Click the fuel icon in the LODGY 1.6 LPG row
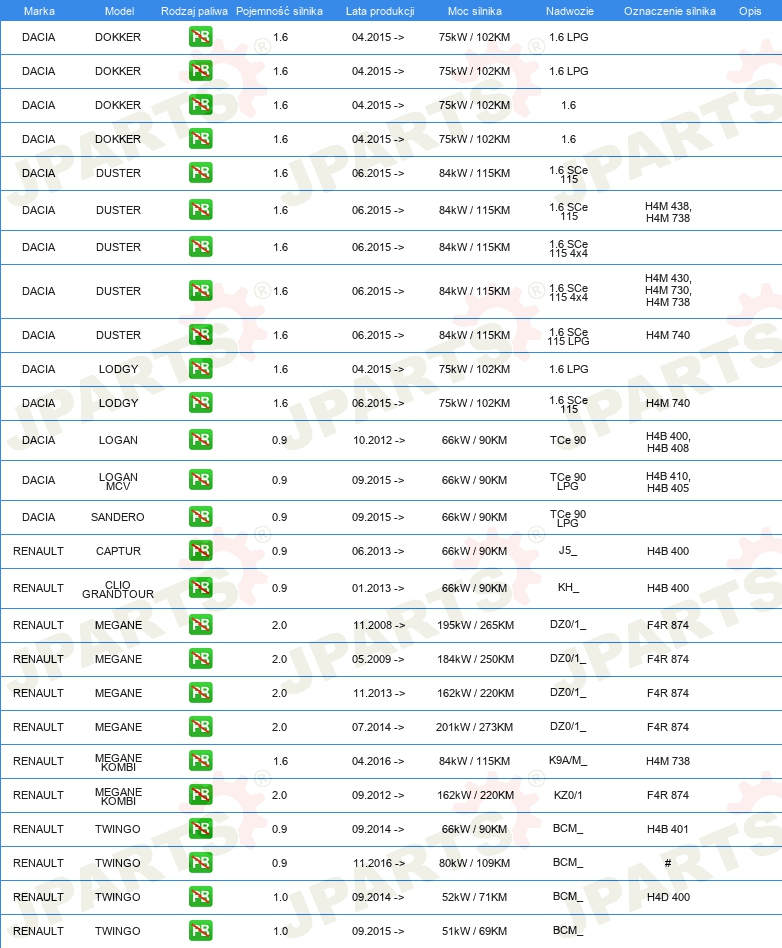 pyautogui.click(x=200, y=368)
